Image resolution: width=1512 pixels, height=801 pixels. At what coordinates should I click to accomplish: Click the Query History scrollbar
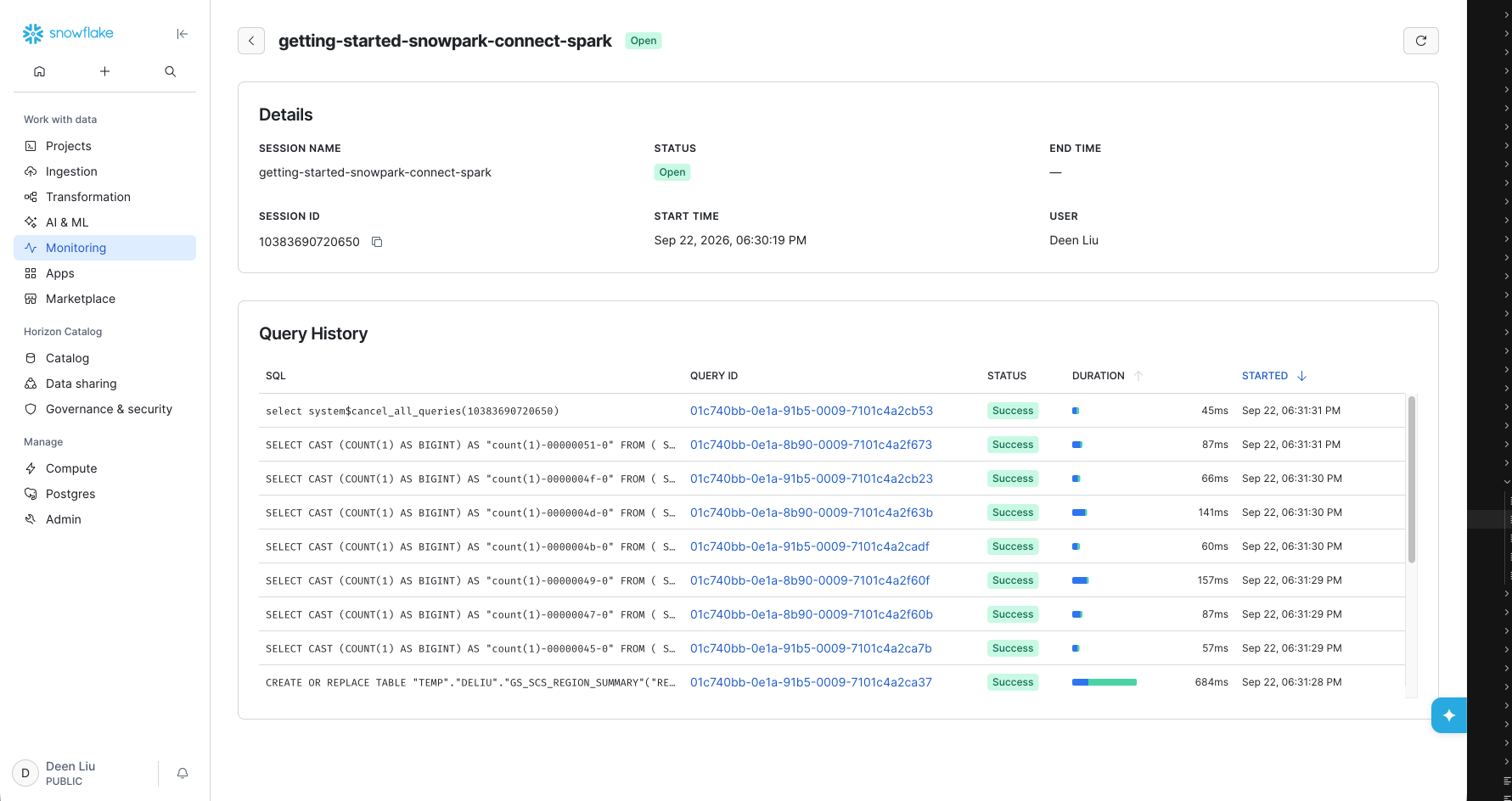1412,479
